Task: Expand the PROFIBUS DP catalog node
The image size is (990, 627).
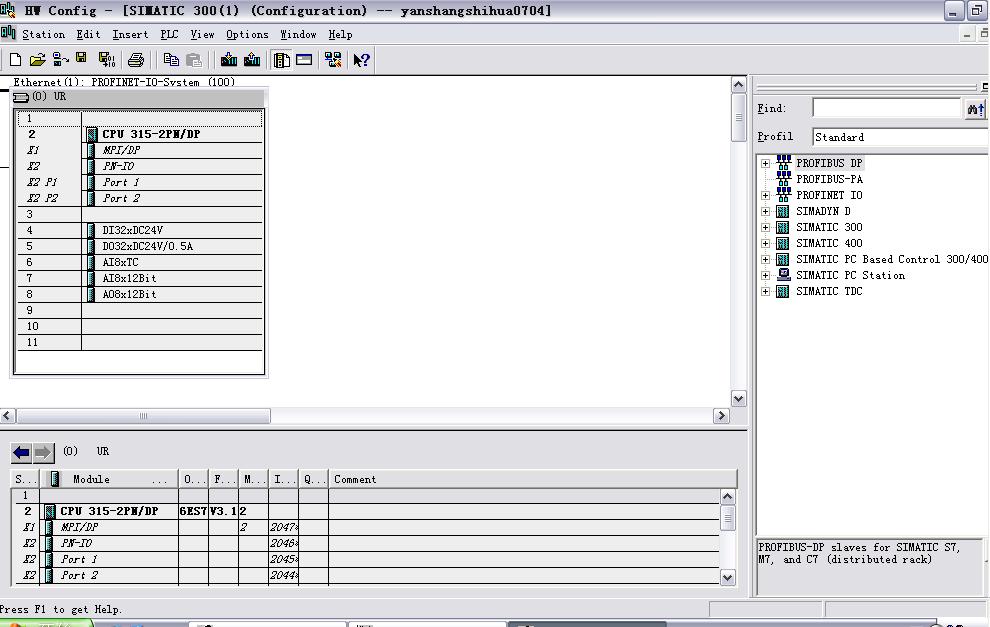Action: pyautogui.click(x=766, y=163)
